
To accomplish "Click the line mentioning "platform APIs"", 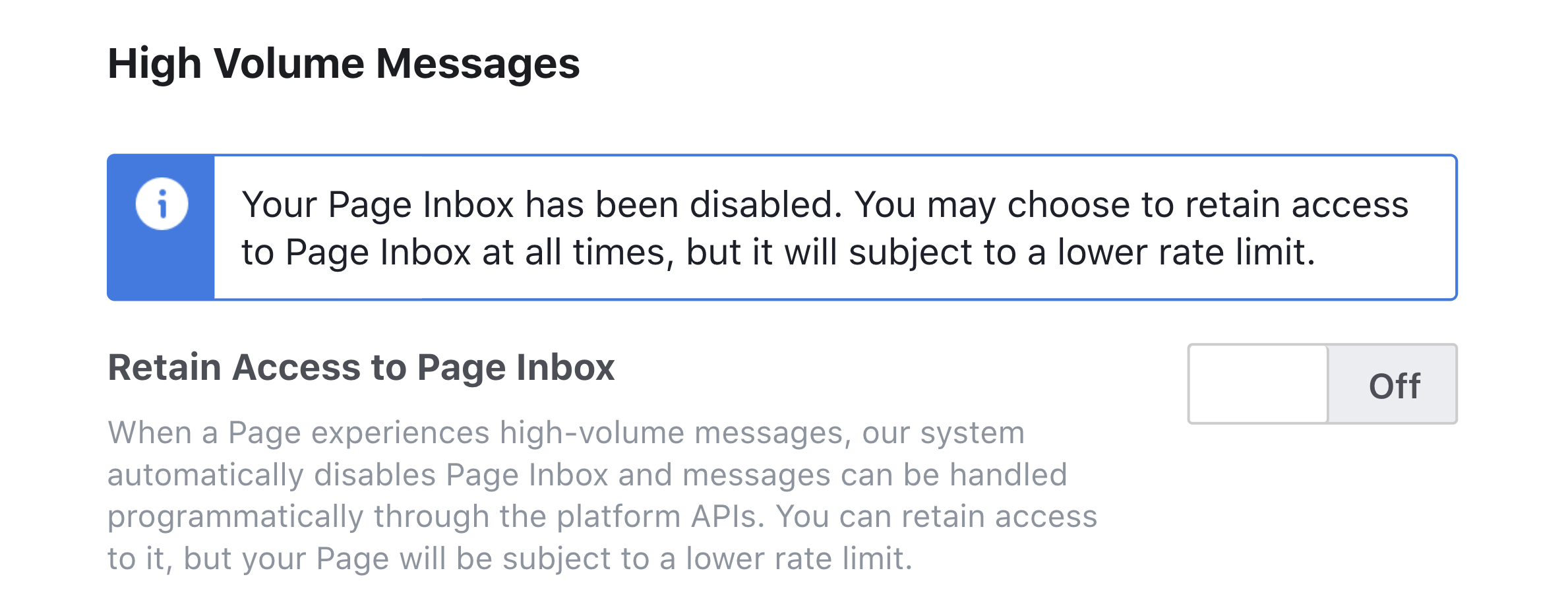I will click(x=601, y=516).
